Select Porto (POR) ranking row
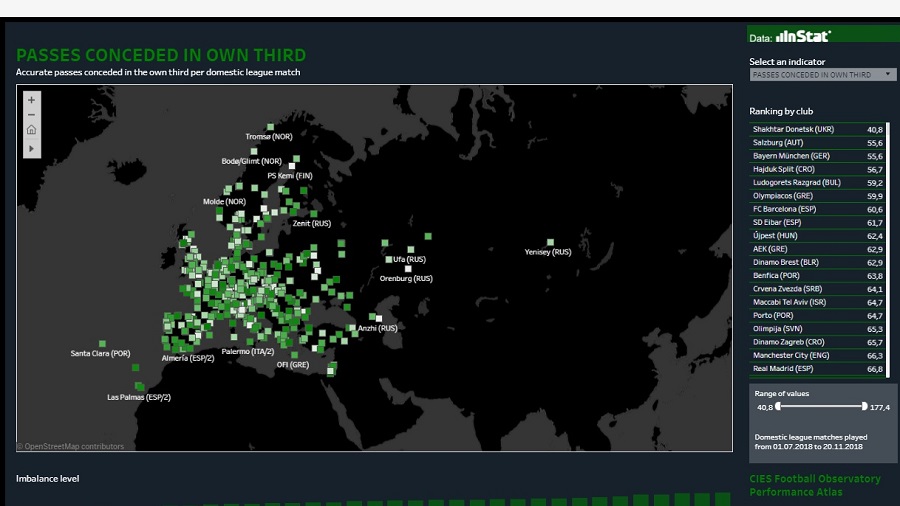The height and width of the screenshot is (506, 900). 817,316
